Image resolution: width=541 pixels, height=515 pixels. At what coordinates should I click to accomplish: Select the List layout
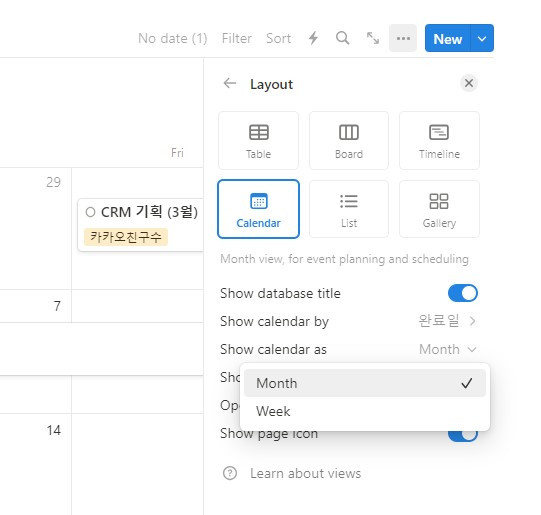(x=349, y=209)
